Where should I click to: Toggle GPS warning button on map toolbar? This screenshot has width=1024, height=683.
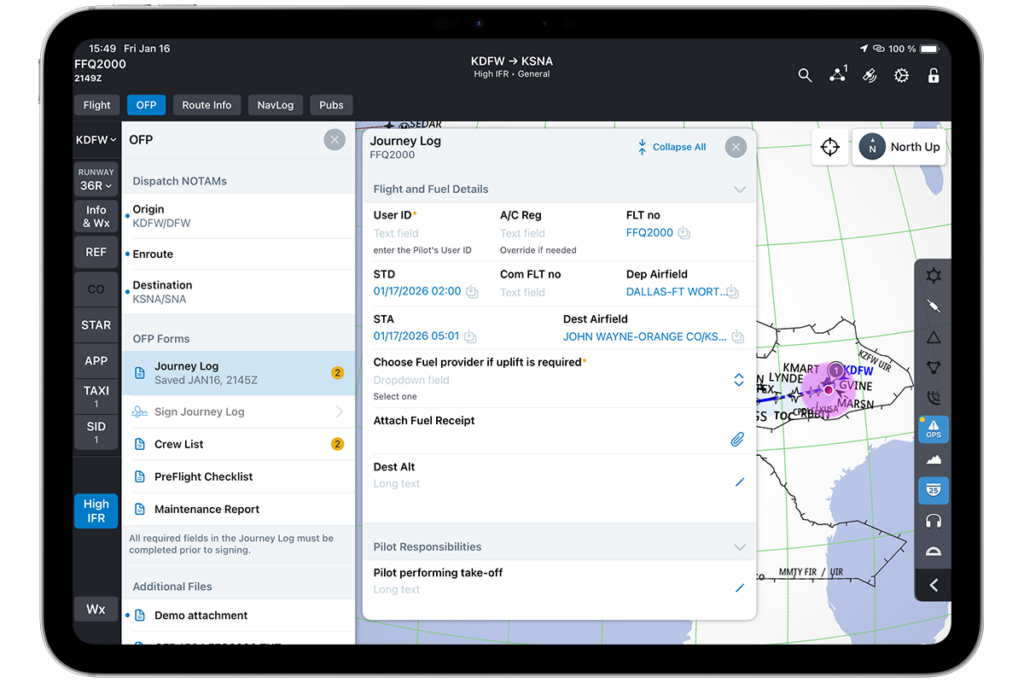(933, 429)
